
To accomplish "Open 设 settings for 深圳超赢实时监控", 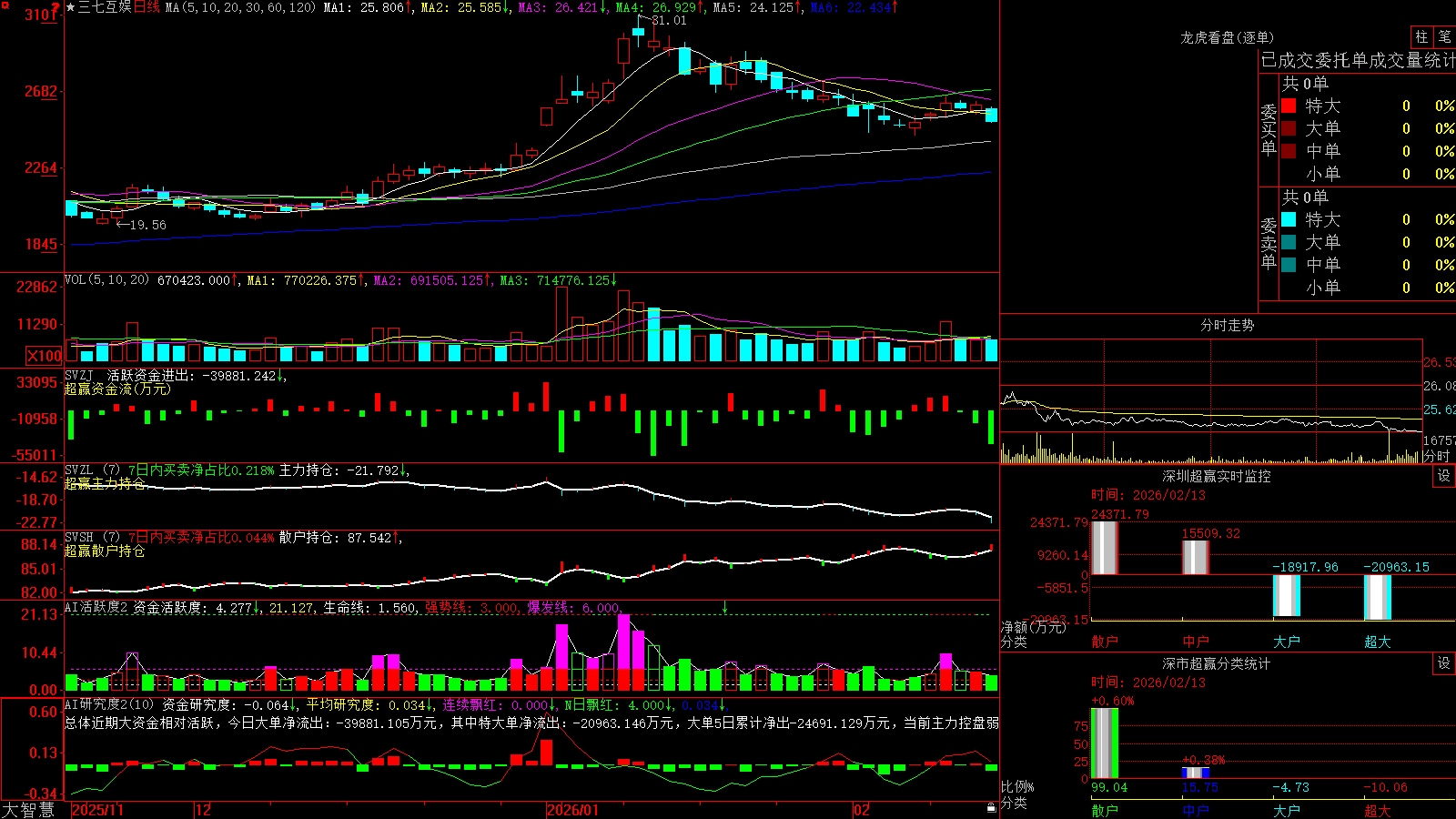I will (x=1444, y=476).
